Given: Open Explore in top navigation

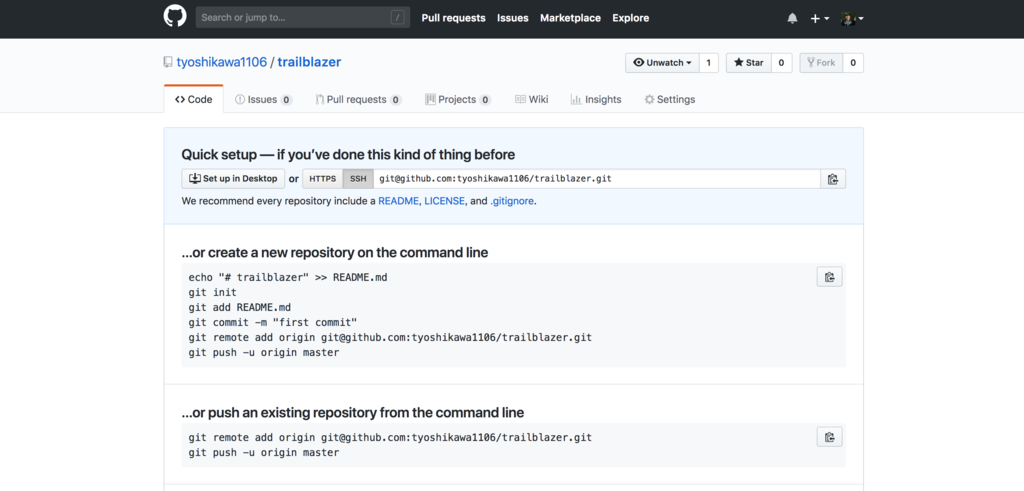Looking at the screenshot, I should click(x=631, y=18).
